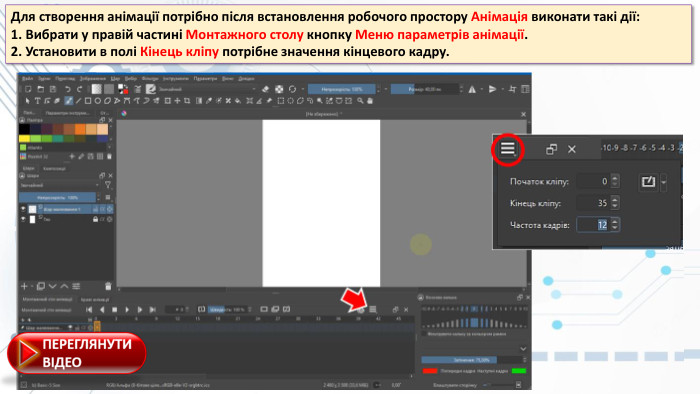Toggle wrap-around mode icon
Screen dimensions: 700x394
(512, 89)
